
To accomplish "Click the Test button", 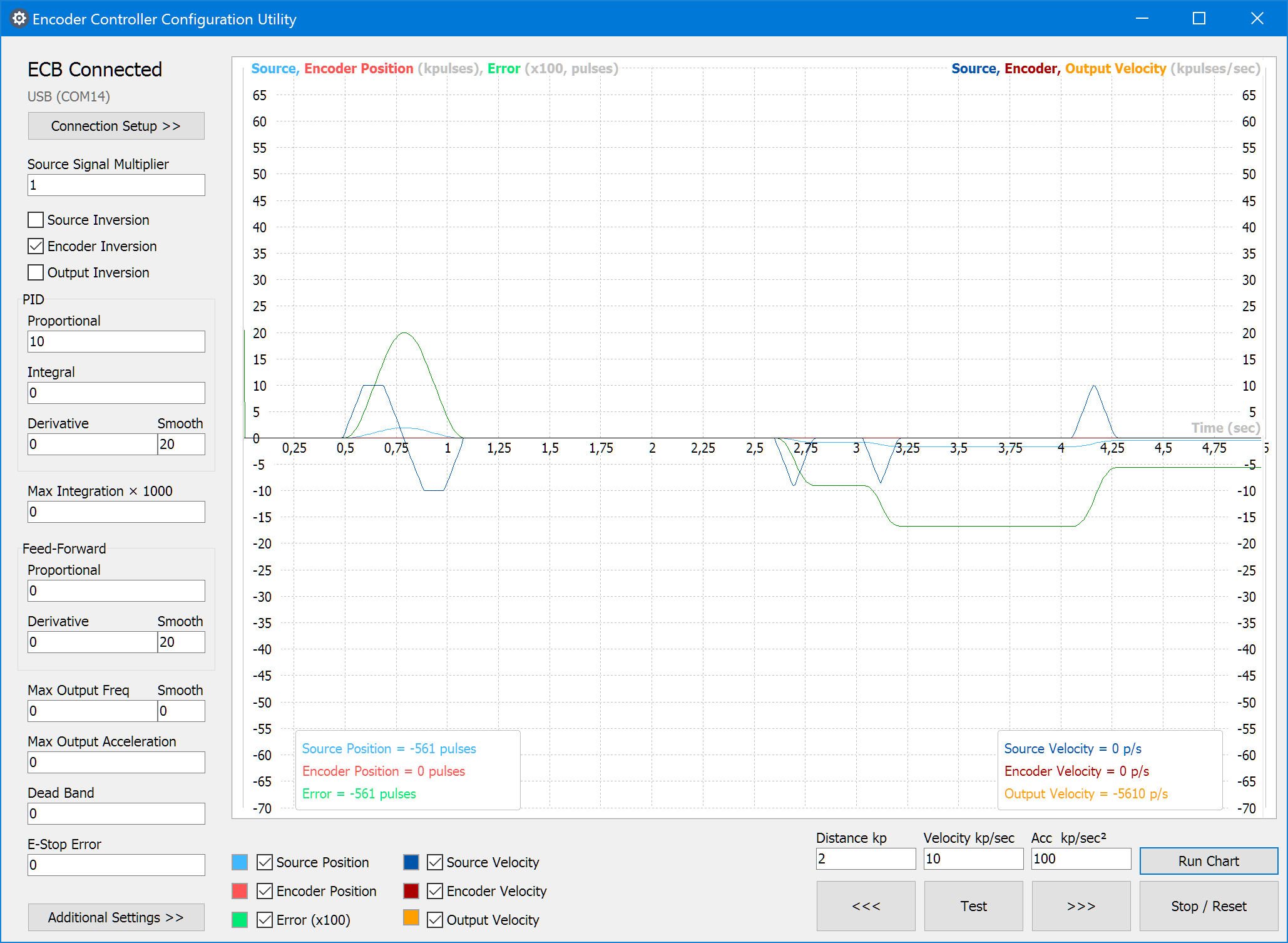I will 973,906.
